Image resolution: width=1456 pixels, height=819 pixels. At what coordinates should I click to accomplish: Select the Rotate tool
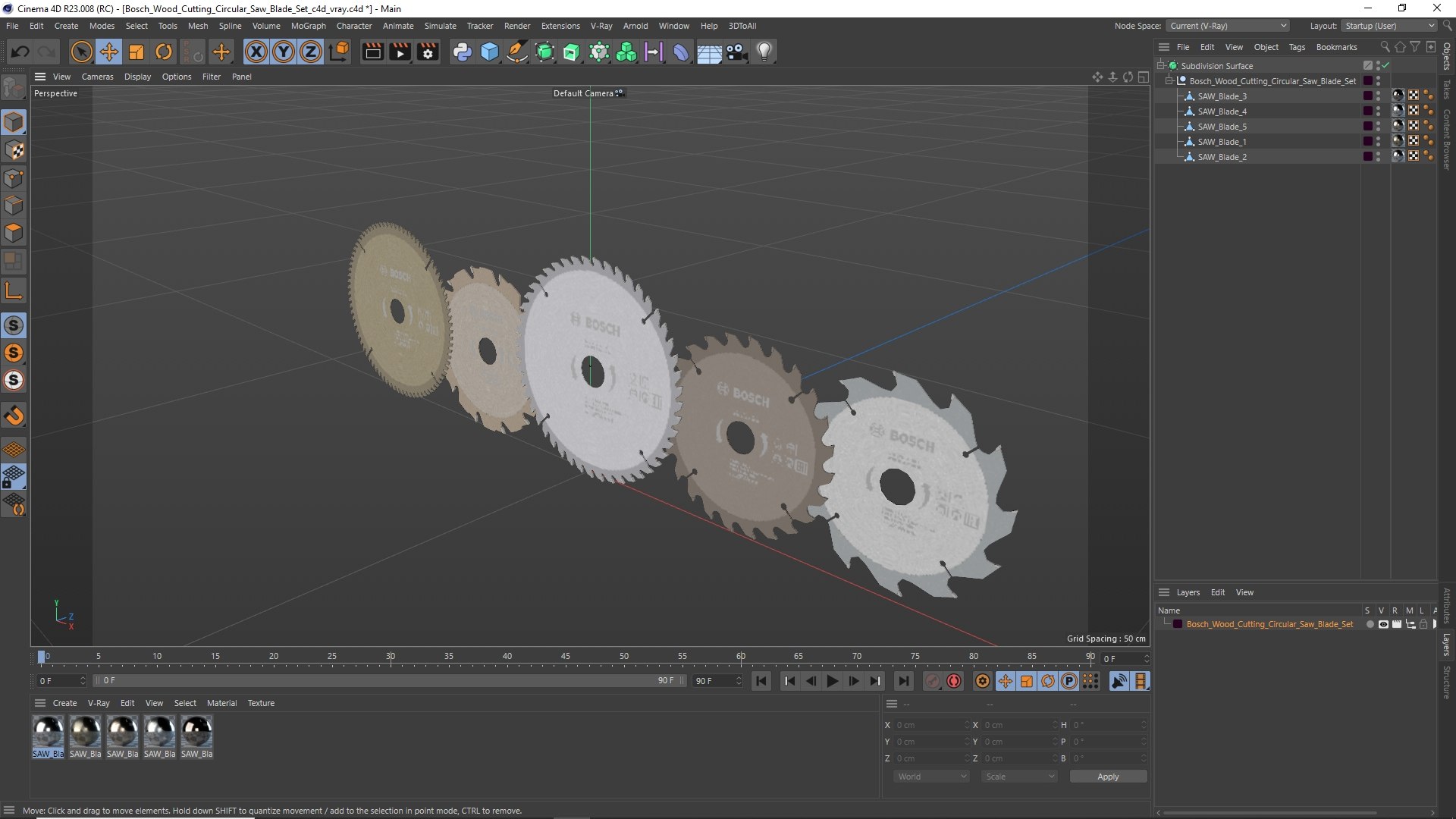tap(164, 52)
